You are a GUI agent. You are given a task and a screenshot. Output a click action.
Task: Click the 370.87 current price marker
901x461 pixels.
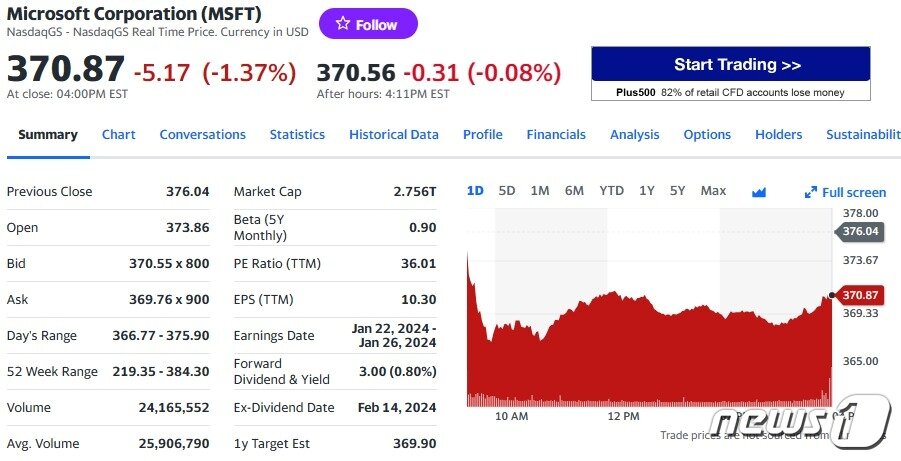(859, 295)
